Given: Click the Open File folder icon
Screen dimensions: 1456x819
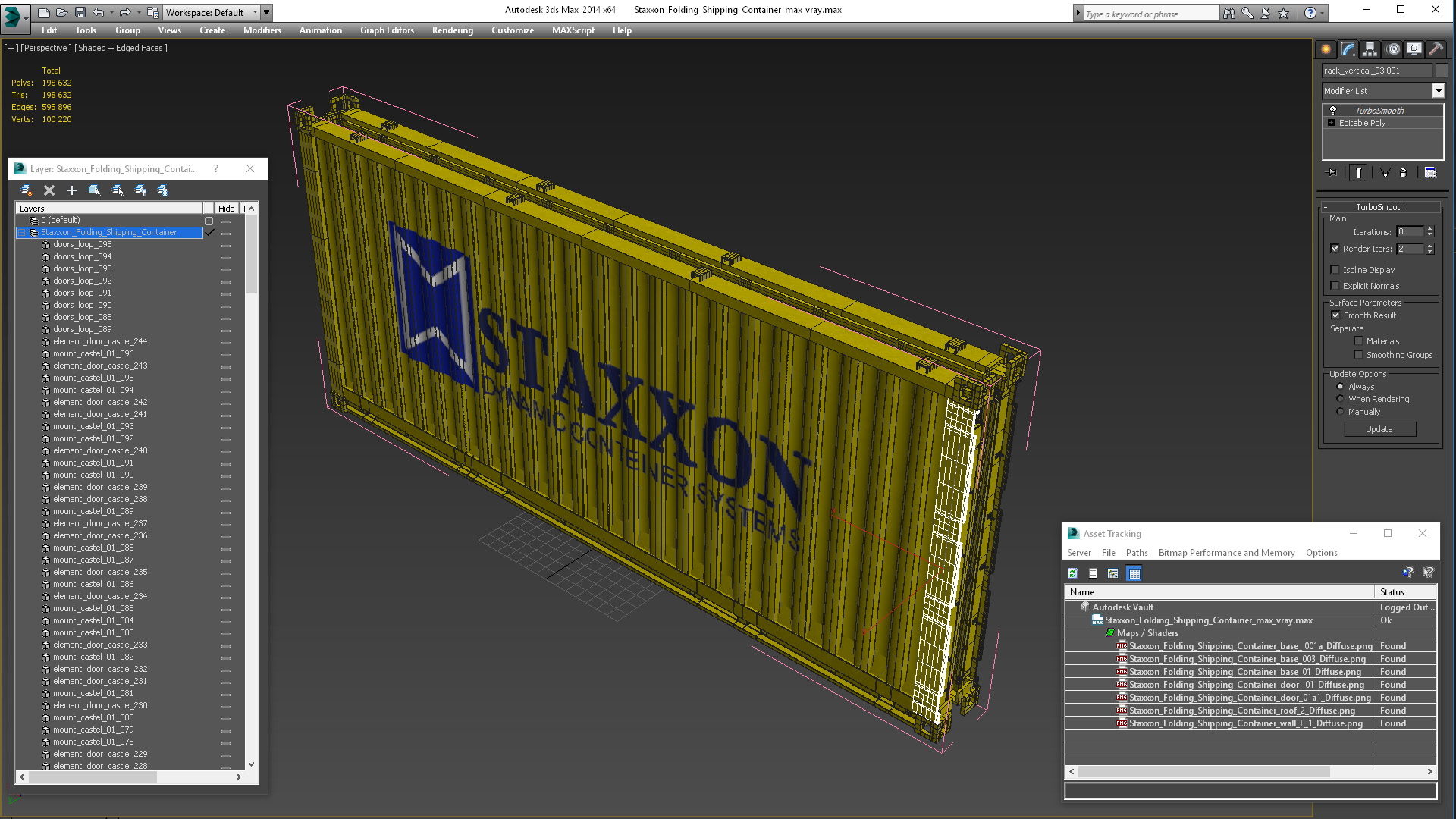Looking at the screenshot, I should tap(61, 12).
